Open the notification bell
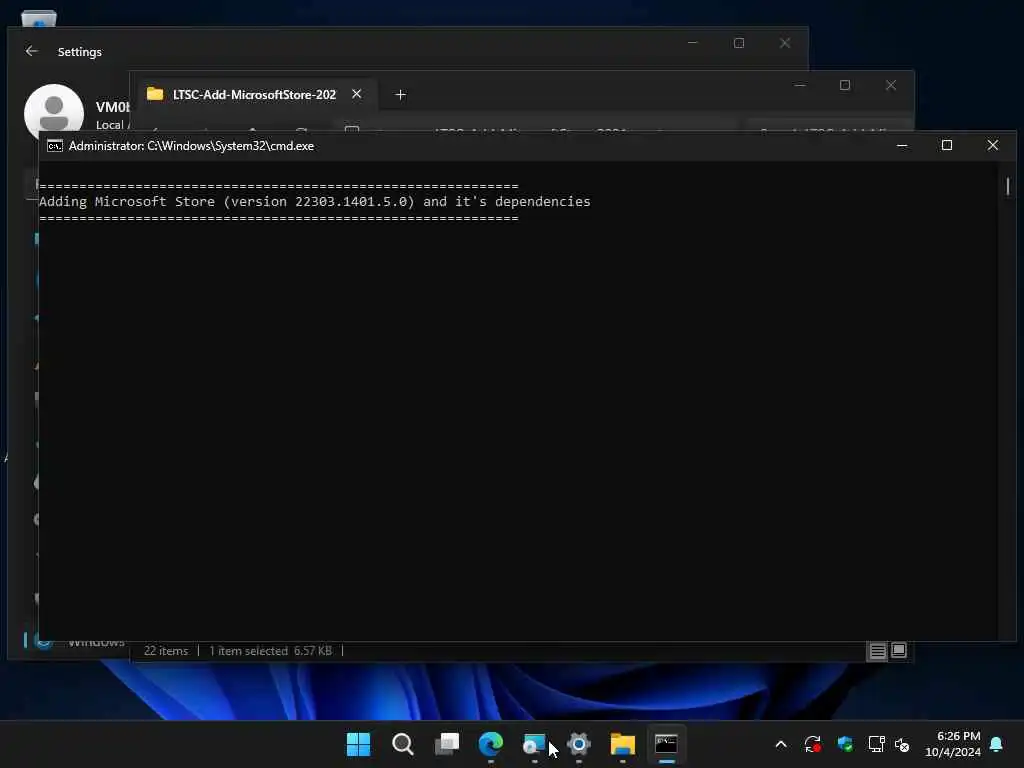 click(996, 744)
